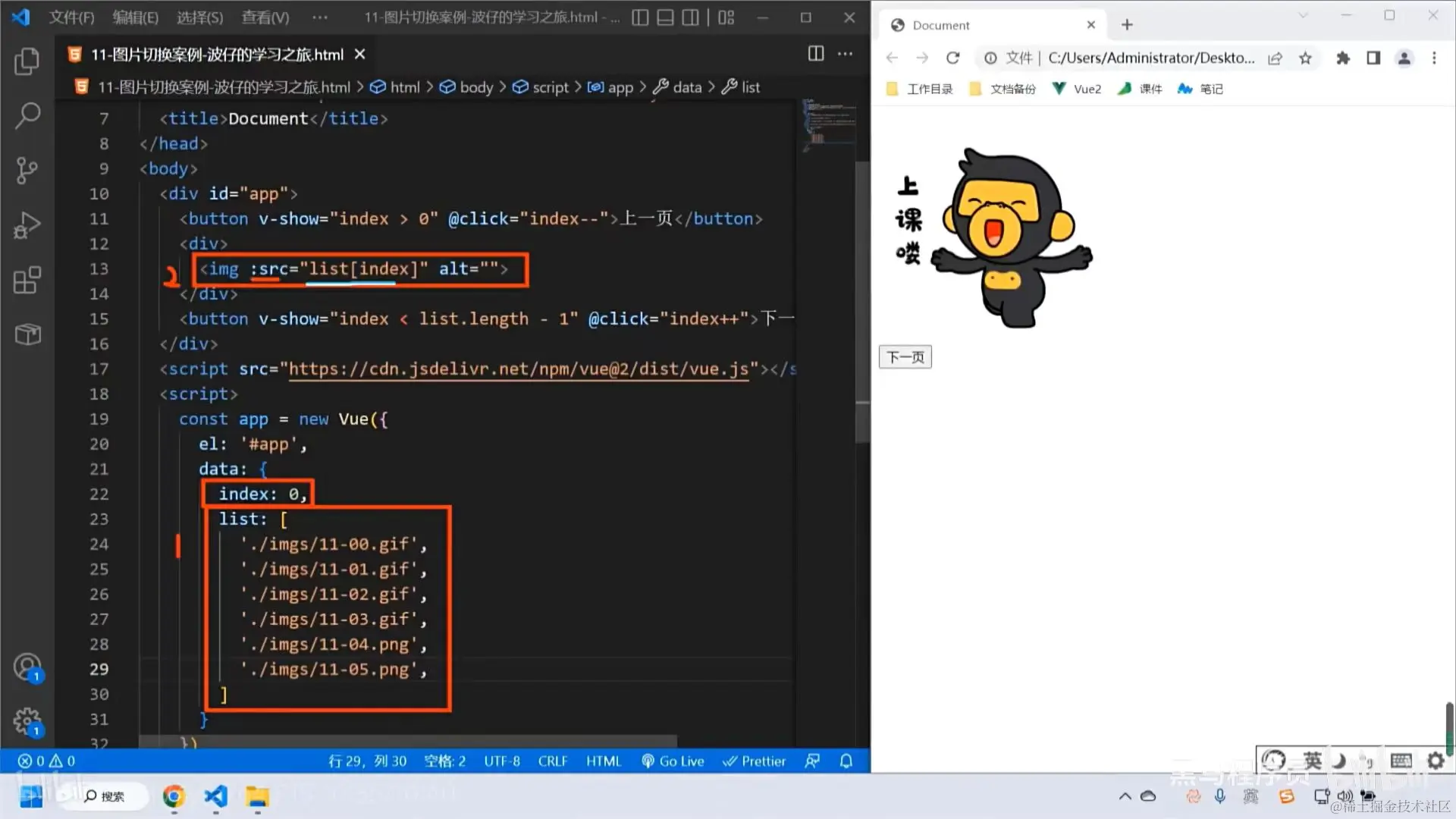Toggle the browser side panel icon
This screenshot has width=1456, height=819.
point(1373,58)
